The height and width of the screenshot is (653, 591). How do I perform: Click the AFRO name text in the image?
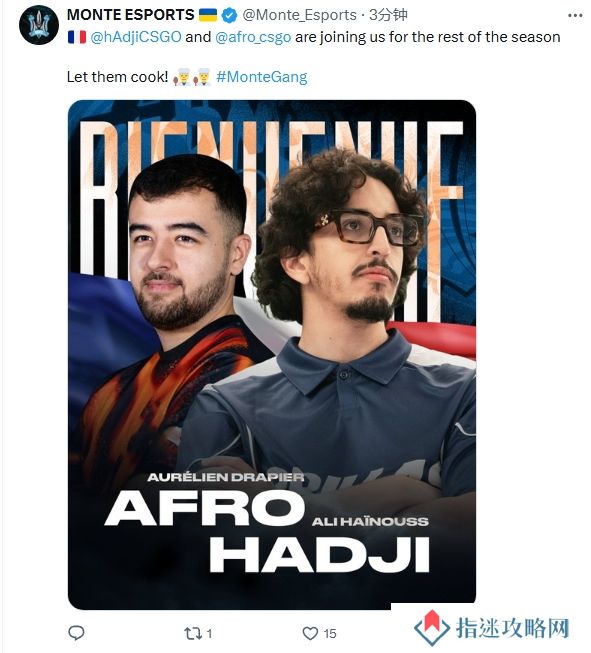click(x=204, y=507)
